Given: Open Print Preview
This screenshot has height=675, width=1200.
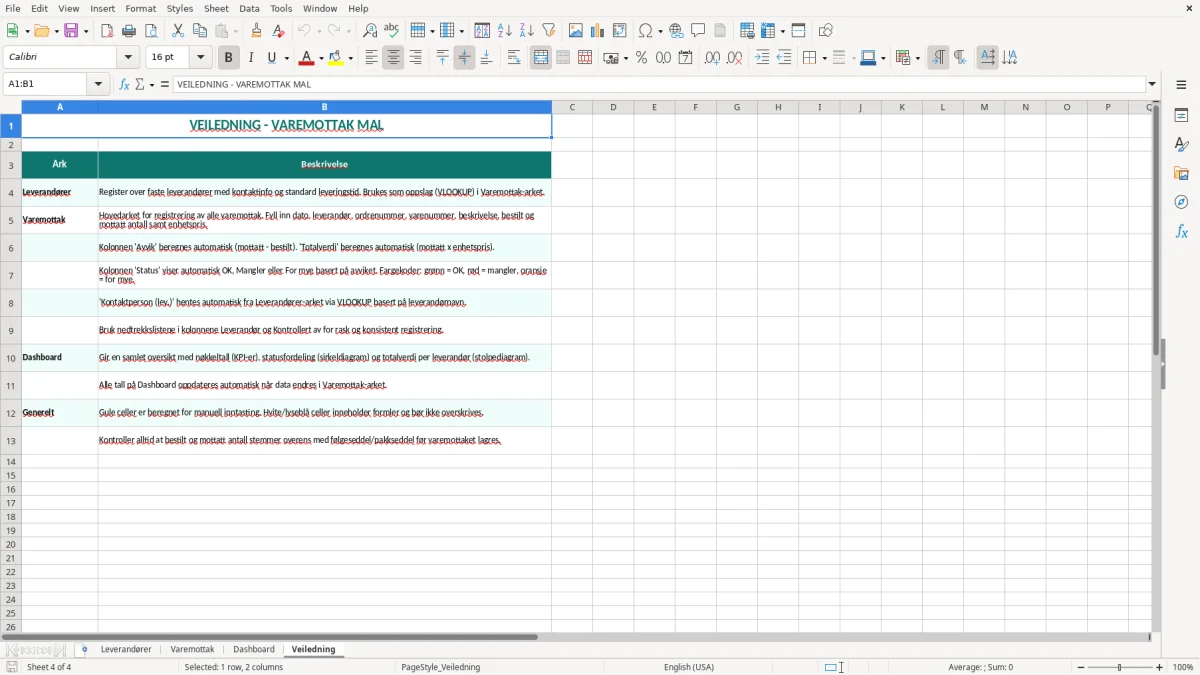Looking at the screenshot, I should pos(151,31).
